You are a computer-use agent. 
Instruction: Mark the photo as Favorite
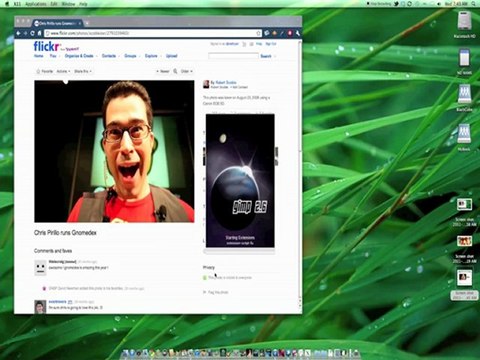pos(44,71)
